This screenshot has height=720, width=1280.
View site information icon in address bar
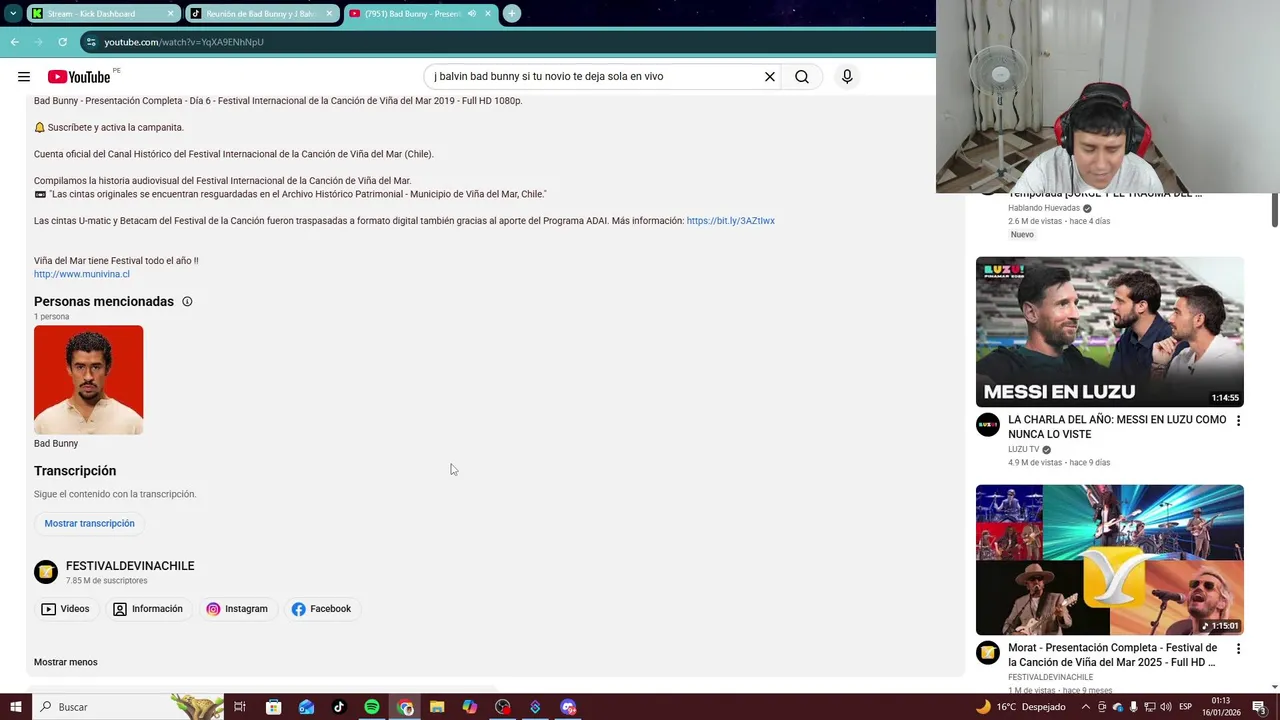tap(91, 42)
